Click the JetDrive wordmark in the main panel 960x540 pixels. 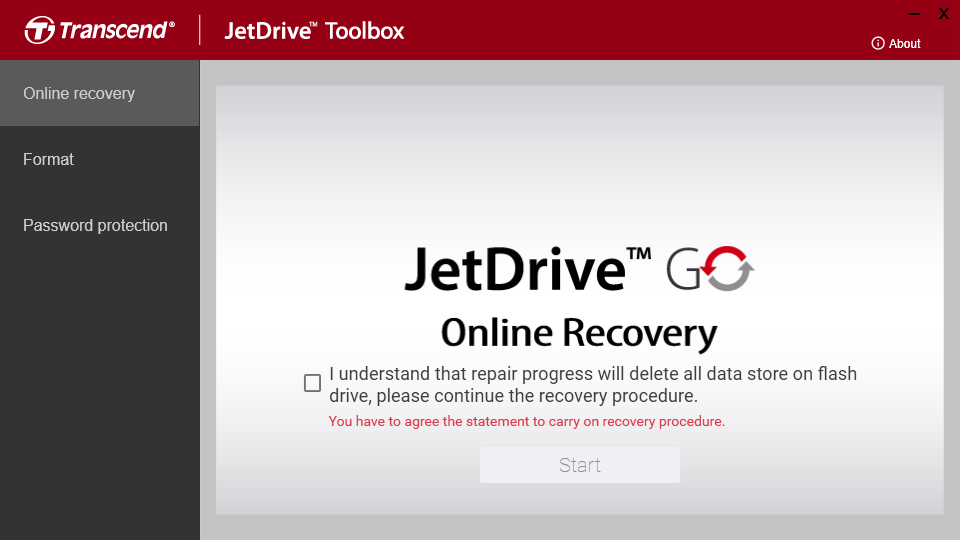coord(527,268)
